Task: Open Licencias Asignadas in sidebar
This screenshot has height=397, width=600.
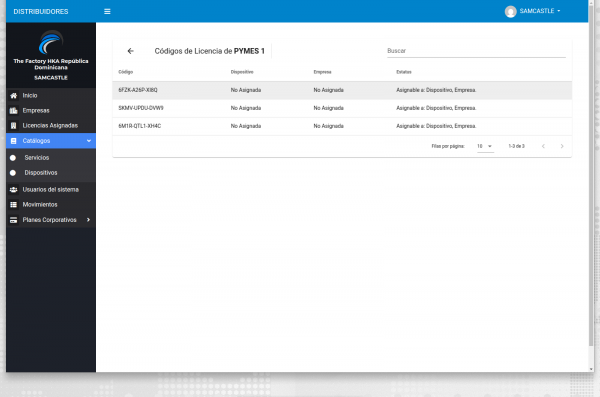Action: pyautogui.click(x=51, y=126)
